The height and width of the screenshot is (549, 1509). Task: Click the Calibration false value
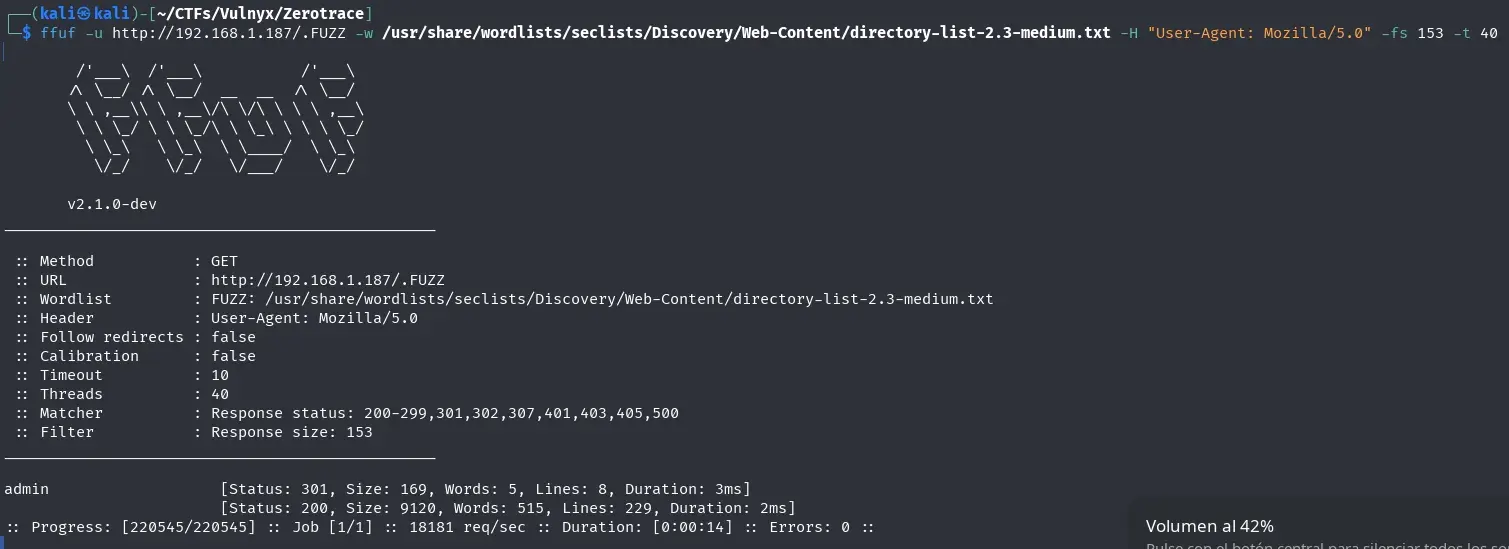(233, 356)
